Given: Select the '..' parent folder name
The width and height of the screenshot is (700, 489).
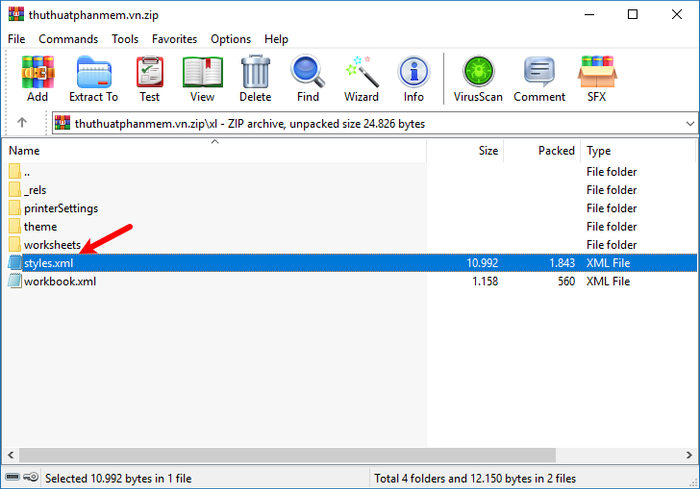Looking at the screenshot, I should point(27,172).
